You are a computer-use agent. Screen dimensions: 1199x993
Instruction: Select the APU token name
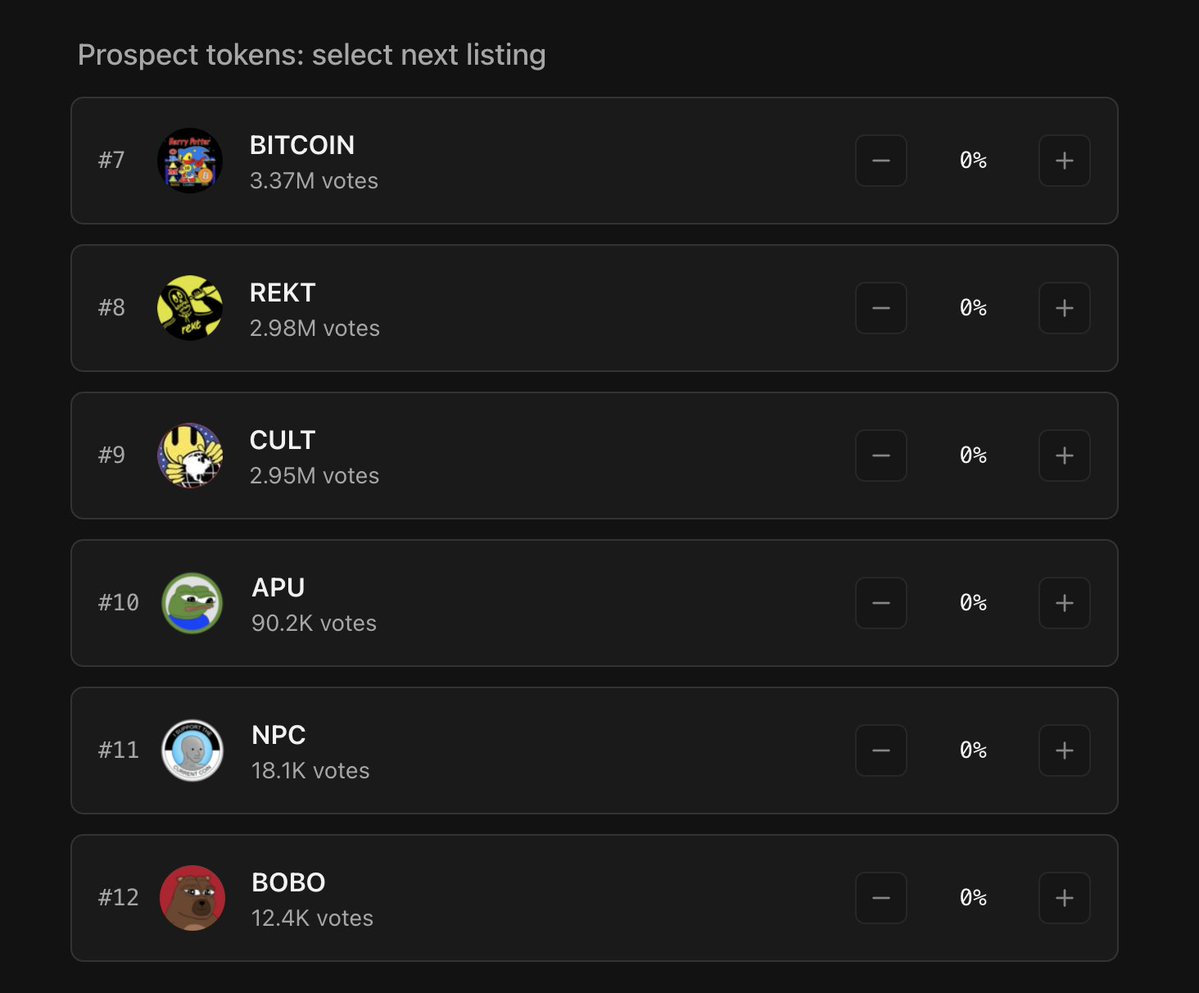(x=278, y=587)
